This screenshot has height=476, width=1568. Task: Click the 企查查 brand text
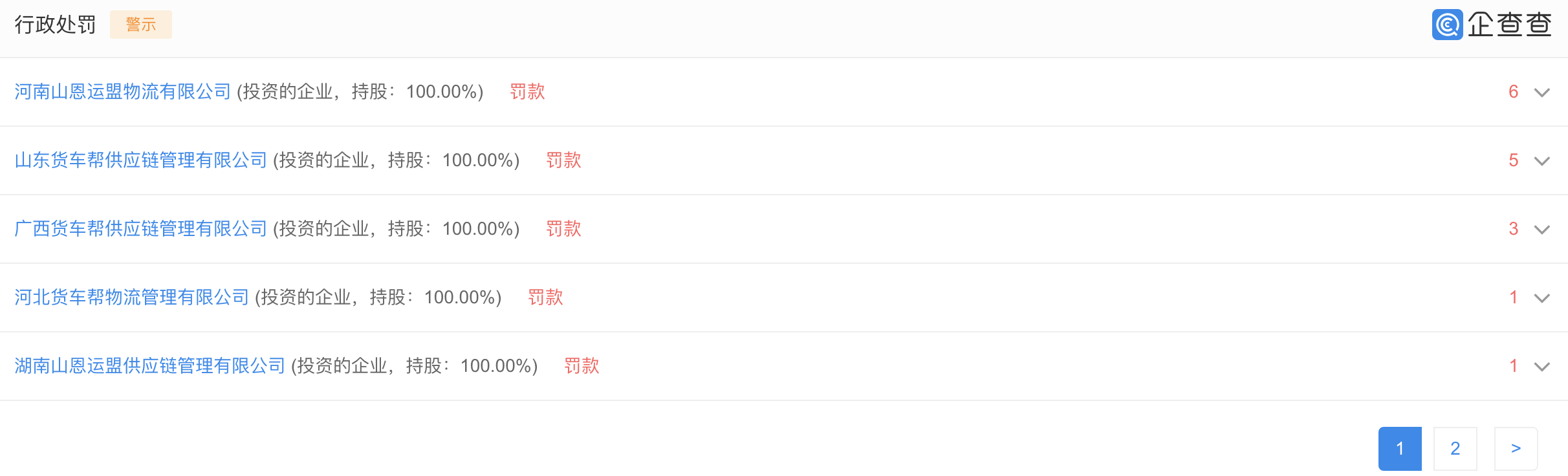coord(1510,25)
